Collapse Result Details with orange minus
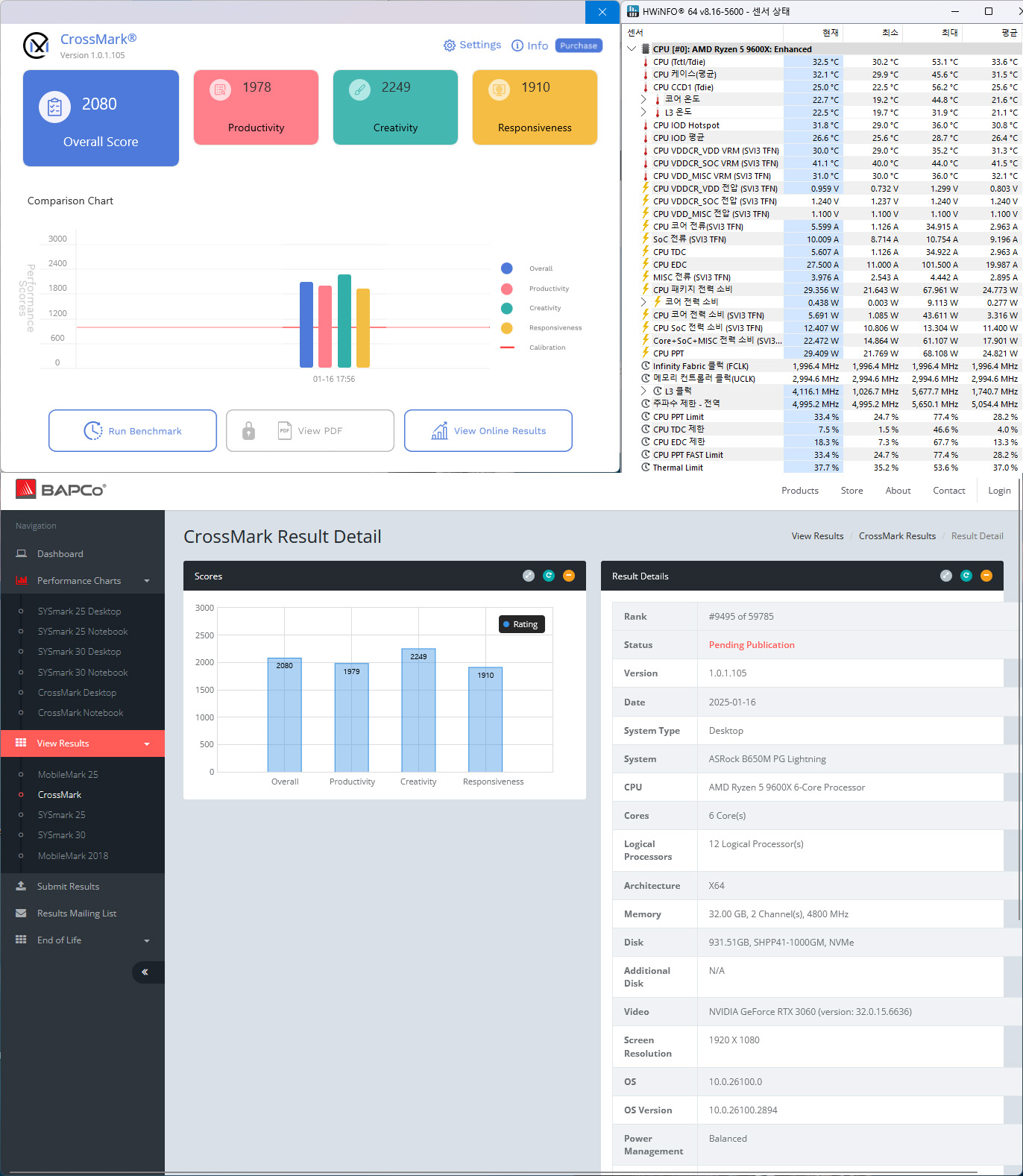 click(x=986, y=576)
